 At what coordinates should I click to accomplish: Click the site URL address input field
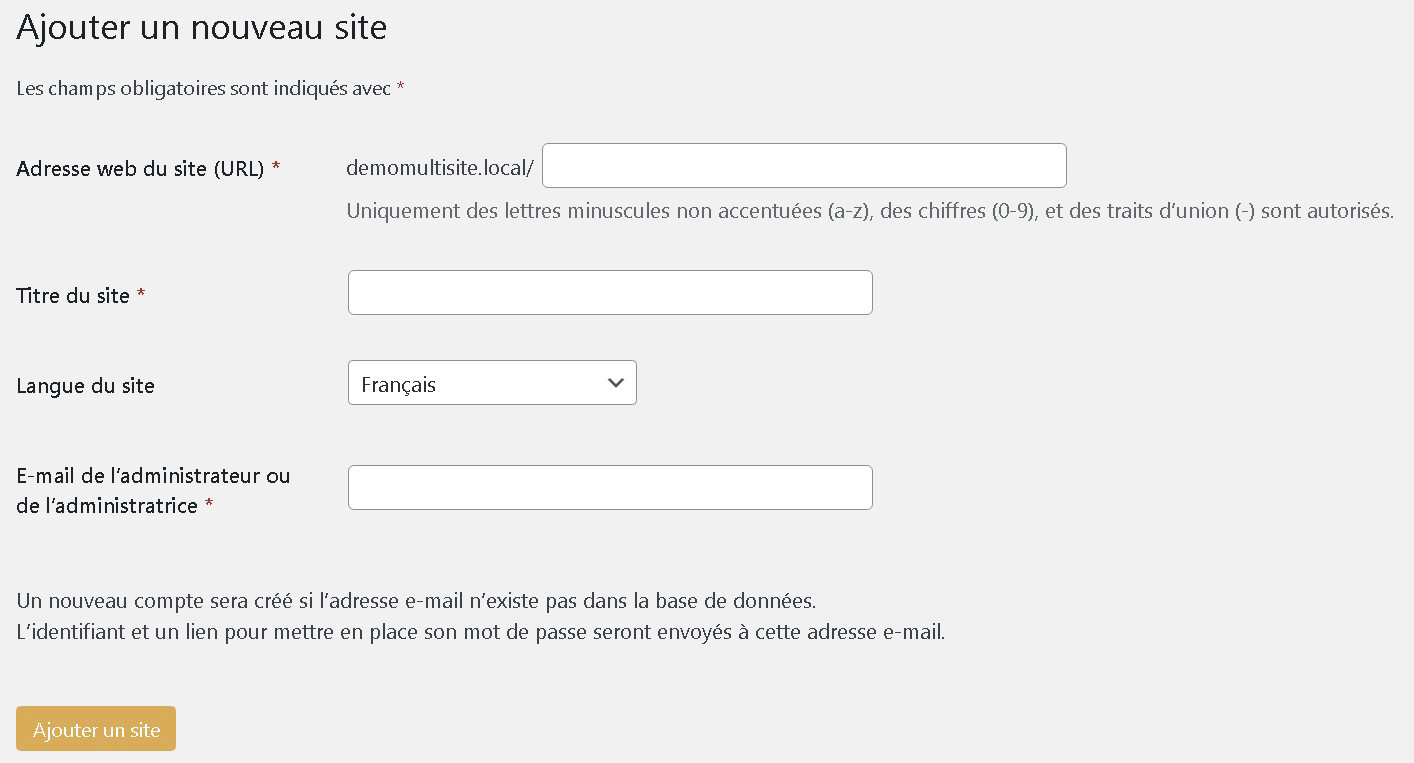pyautogui.click(x=803, y=166)
